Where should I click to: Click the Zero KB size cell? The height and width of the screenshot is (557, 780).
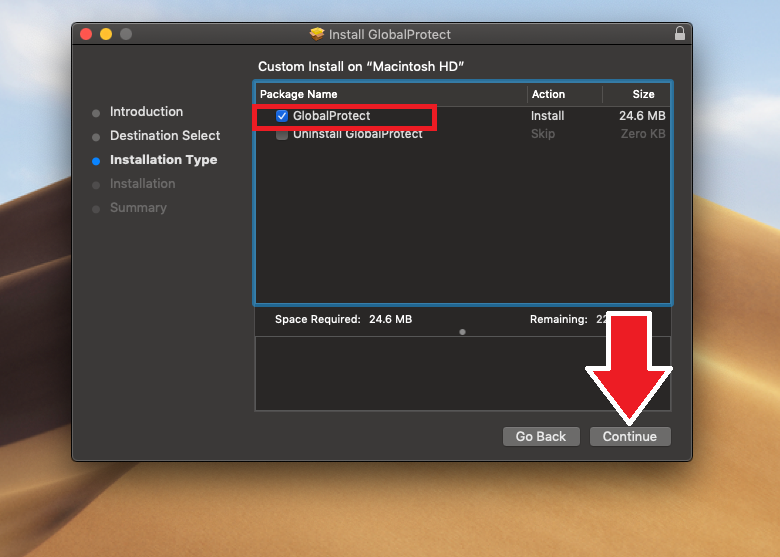643,134
